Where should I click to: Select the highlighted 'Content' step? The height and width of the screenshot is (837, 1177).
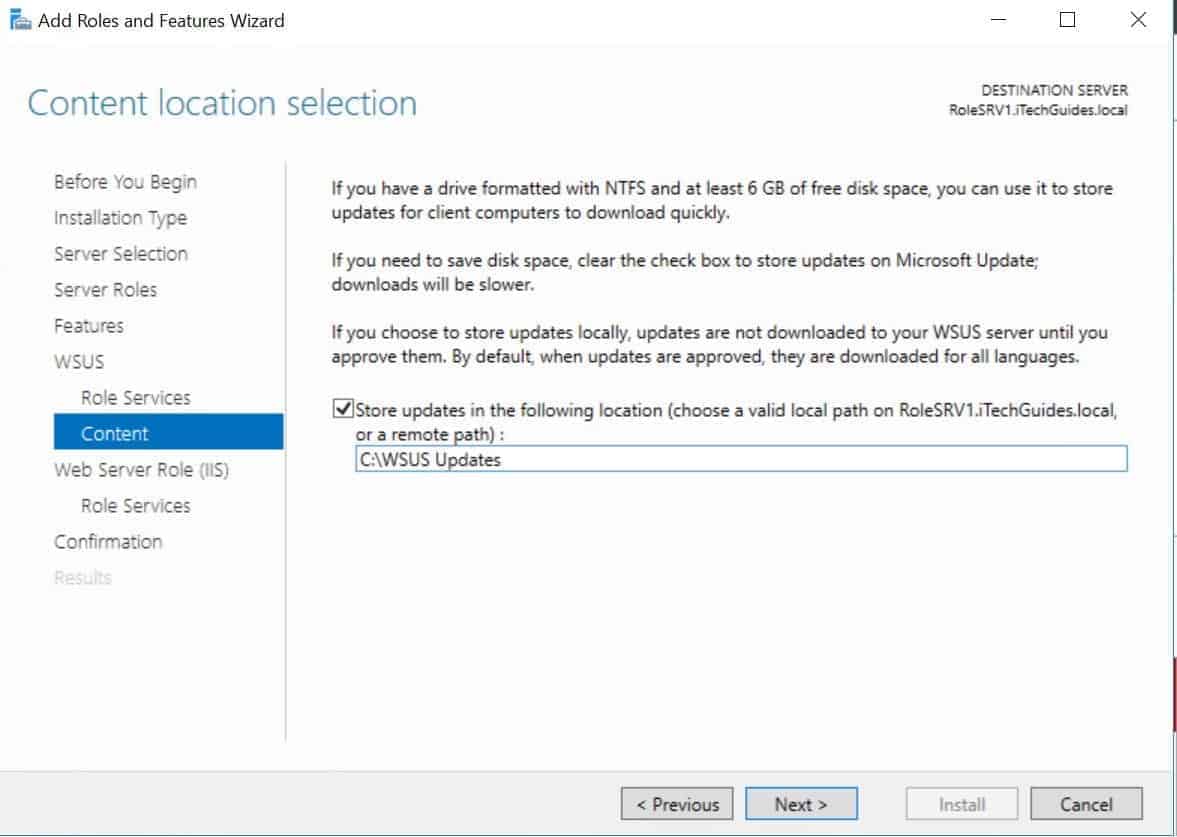tap(113, 433)
